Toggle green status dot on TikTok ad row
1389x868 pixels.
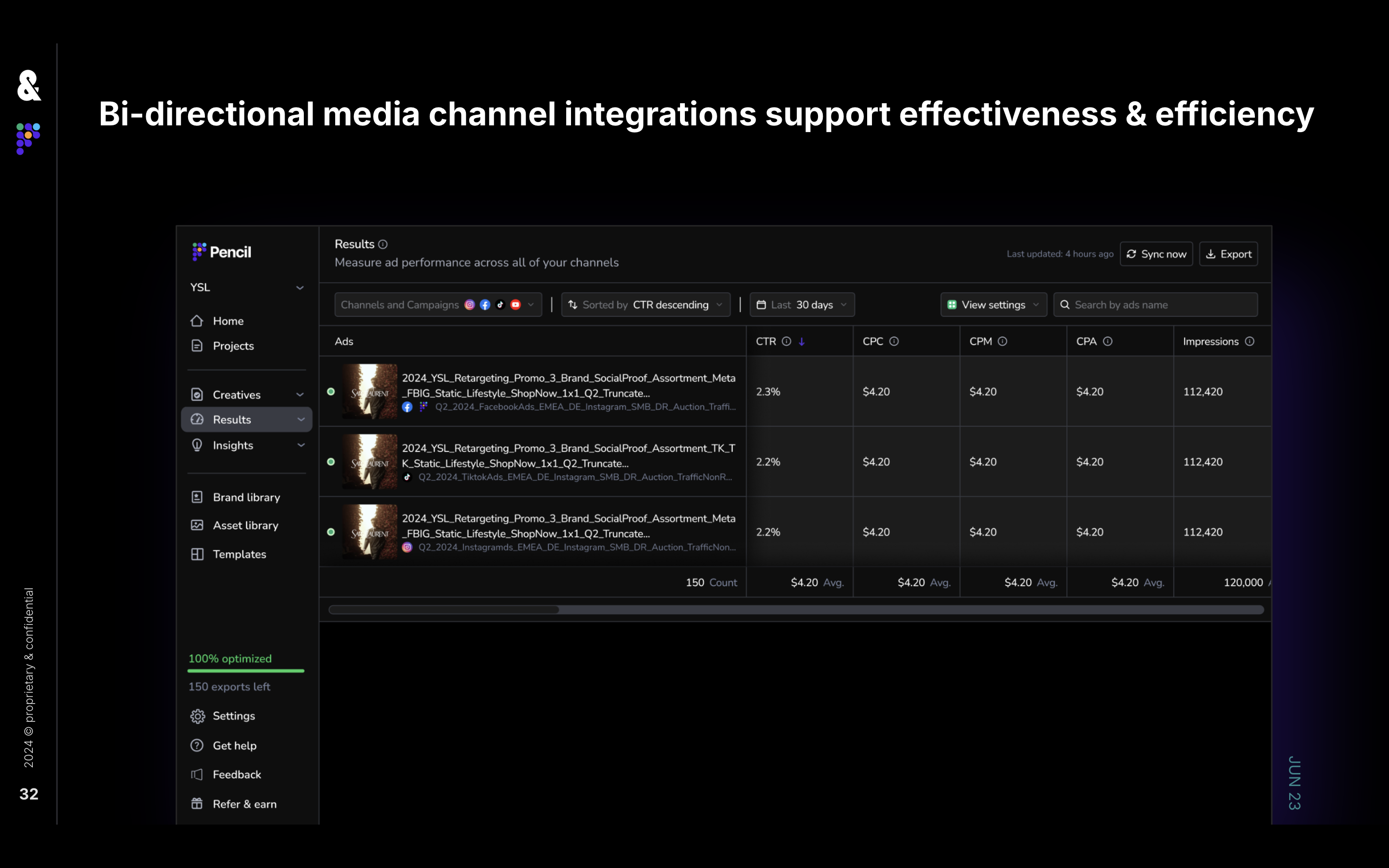[x=330, y=461]
